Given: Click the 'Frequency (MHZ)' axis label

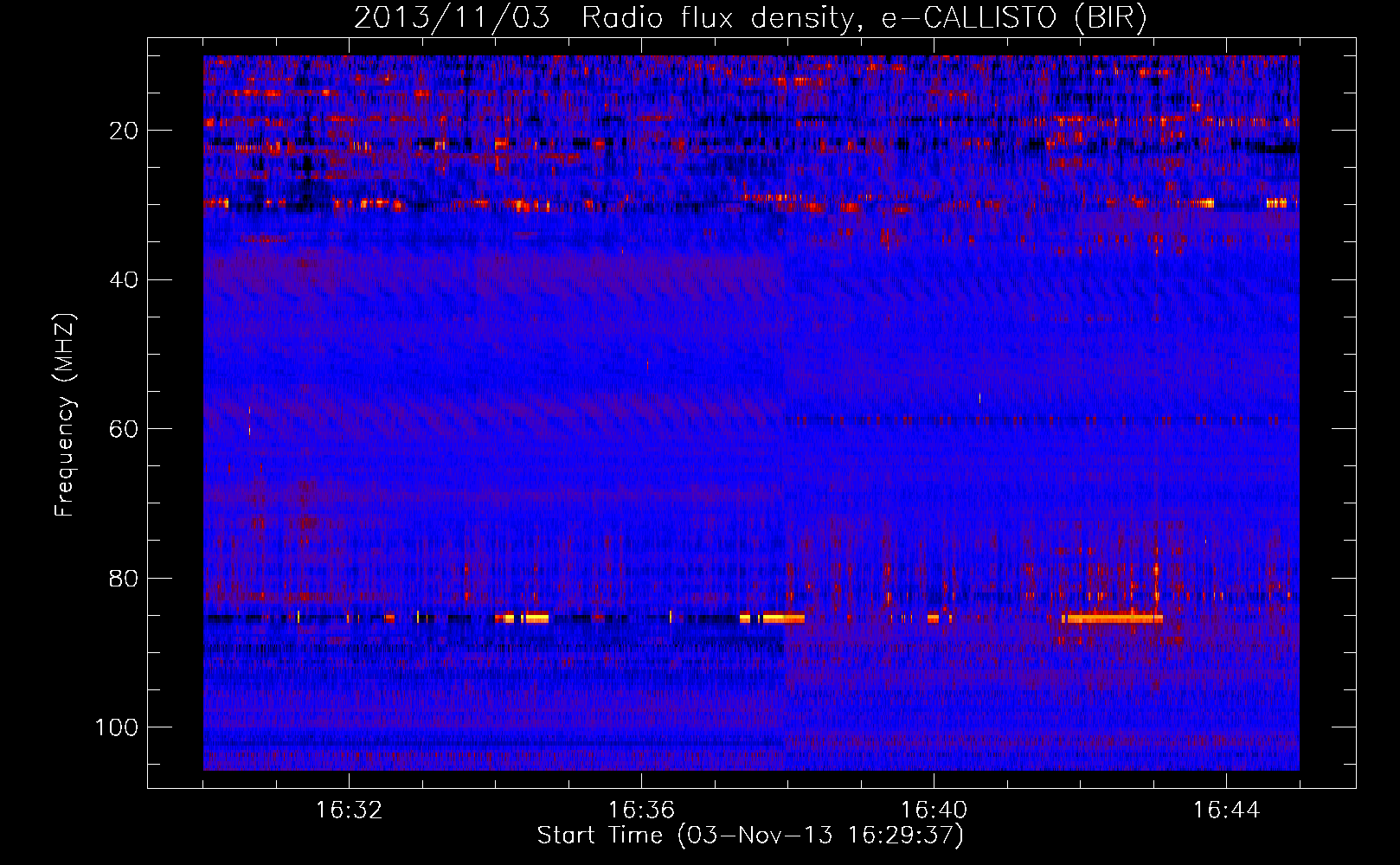Looking at the screenshot, I should tap(65, 415).
